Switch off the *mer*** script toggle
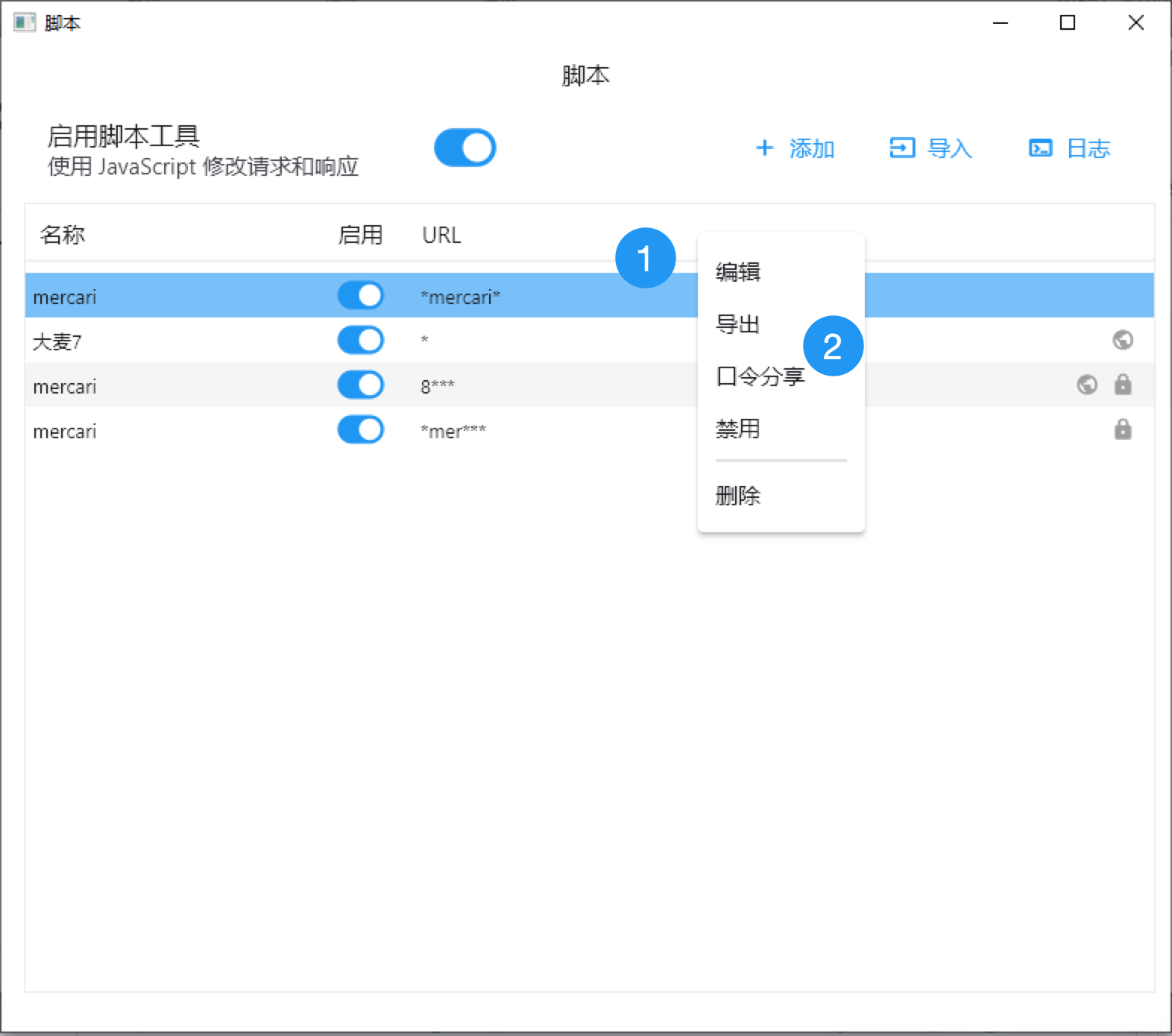Image resolution: width=1172 pixels, height=1036 pixels. coord(360,429)
